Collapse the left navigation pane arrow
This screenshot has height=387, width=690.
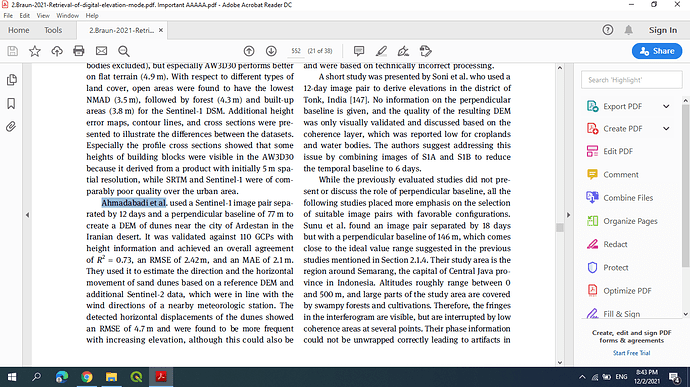[27, 215]
